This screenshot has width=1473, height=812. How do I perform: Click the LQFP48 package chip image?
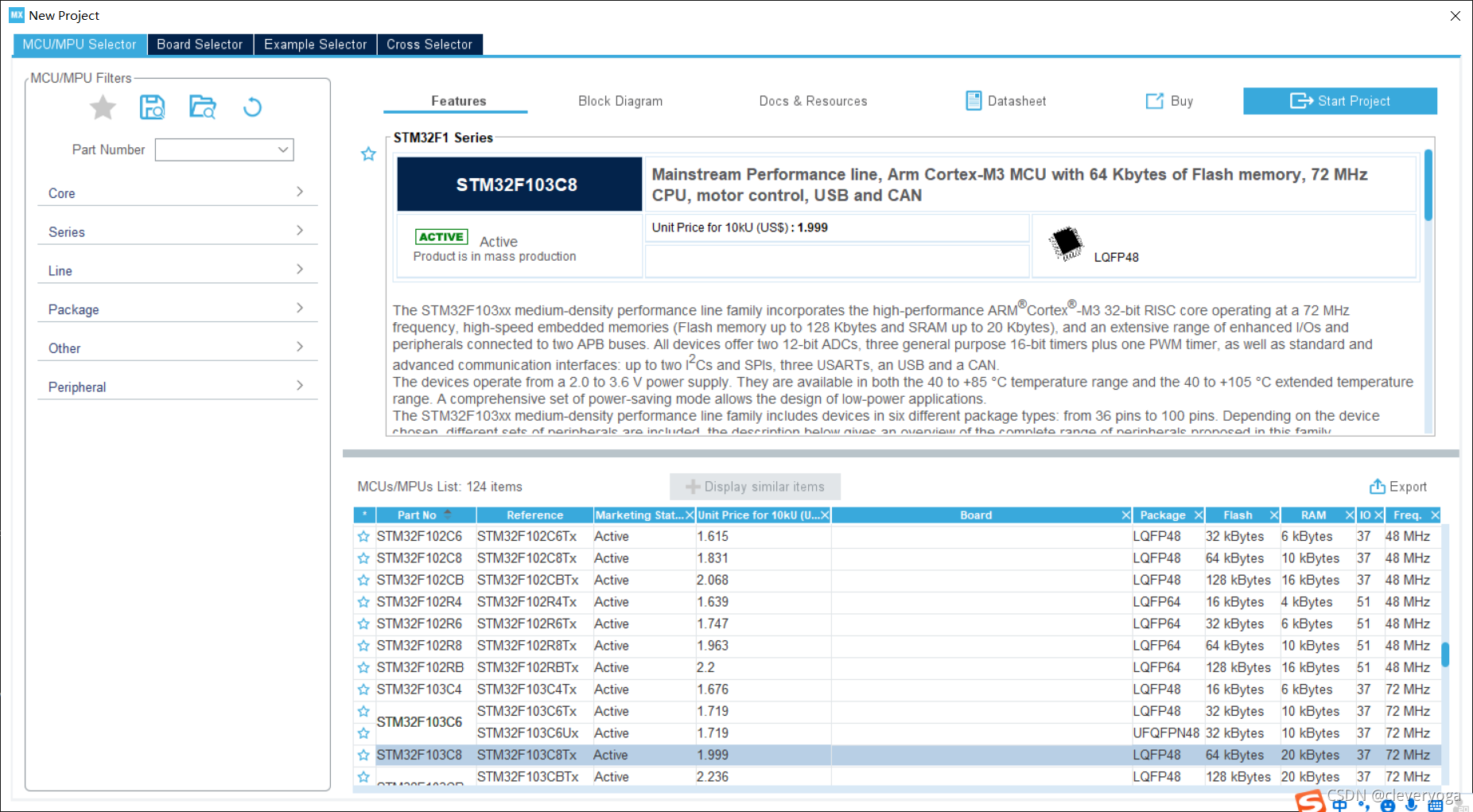[x=1066, y=243]
